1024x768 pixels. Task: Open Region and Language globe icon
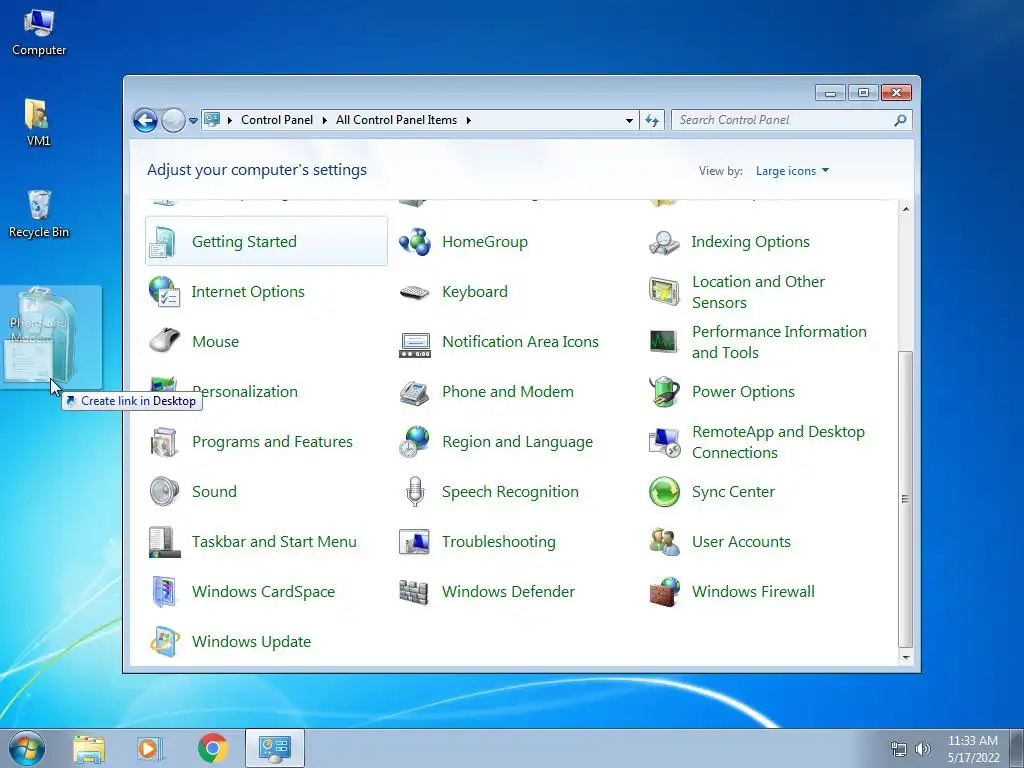[415, 442]
